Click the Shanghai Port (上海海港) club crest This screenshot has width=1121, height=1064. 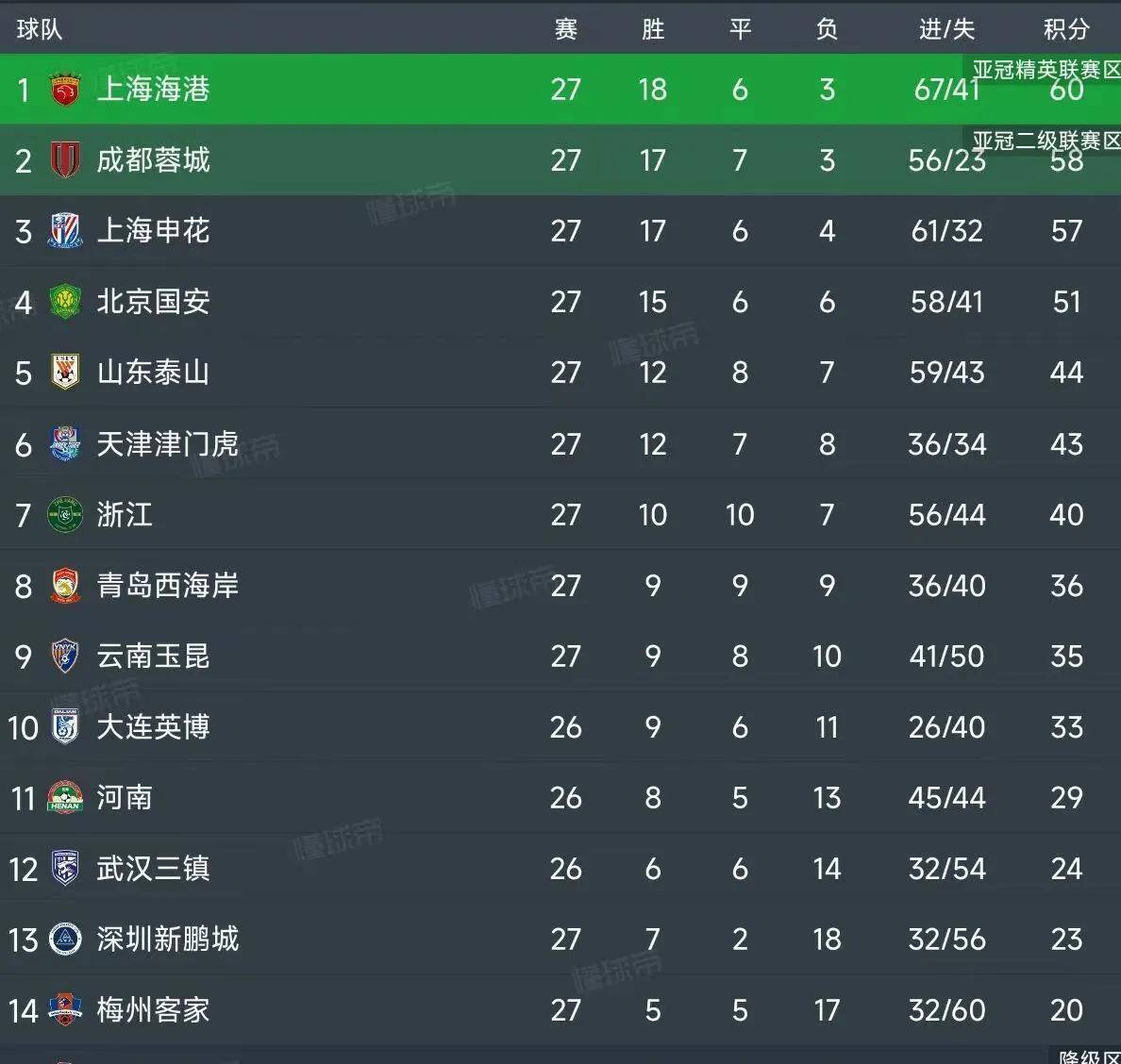coord(65,90)
